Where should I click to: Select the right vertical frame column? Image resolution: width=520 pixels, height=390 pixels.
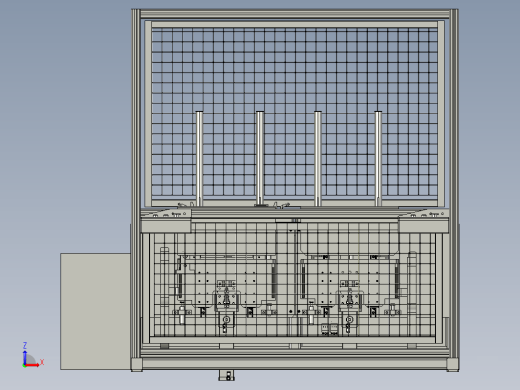coord(454,183)
